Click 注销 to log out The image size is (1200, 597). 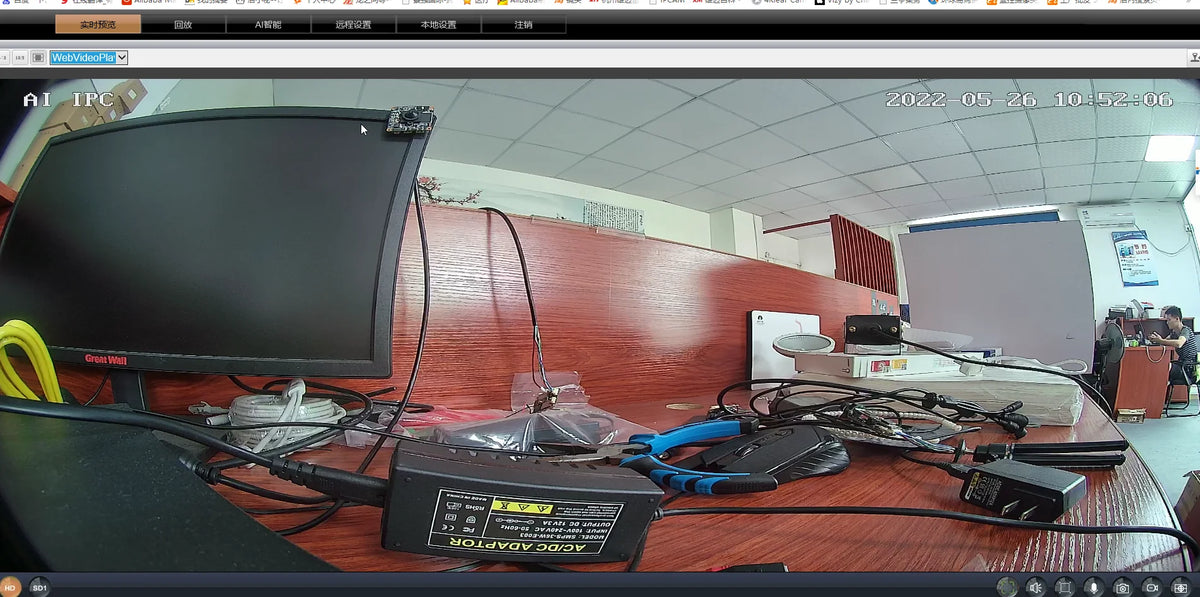[x=523, y=24]
